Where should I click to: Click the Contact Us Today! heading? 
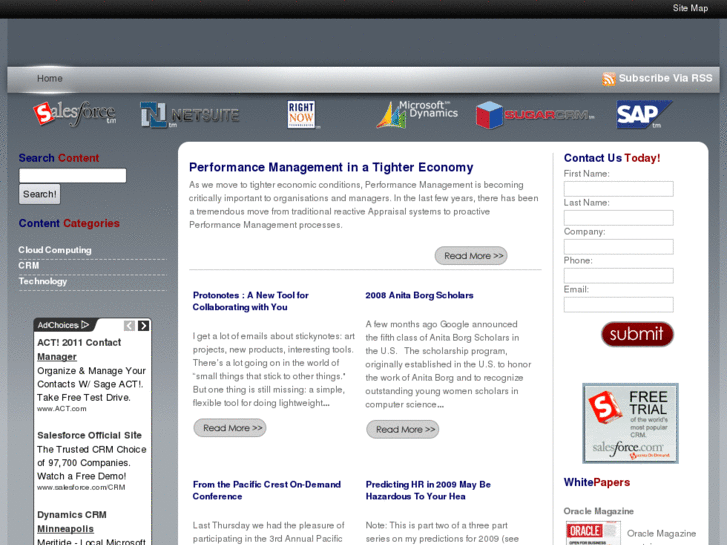pos(612,158)
